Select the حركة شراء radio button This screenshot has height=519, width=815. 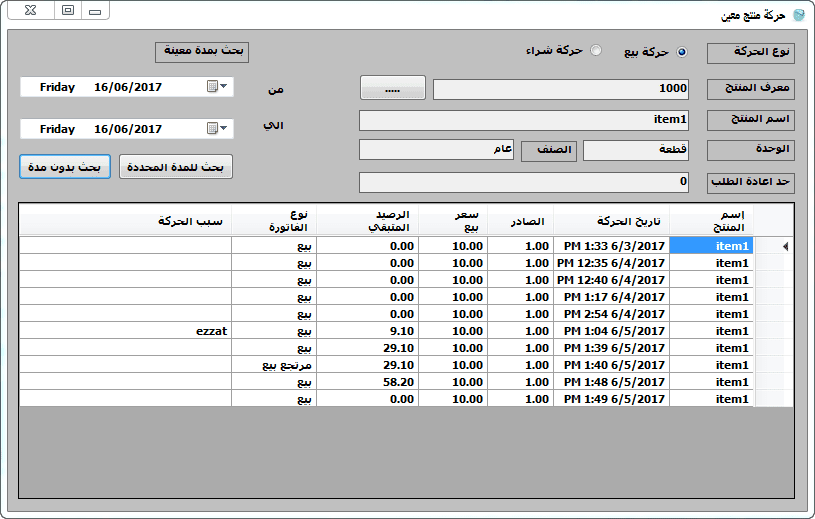tap(596, 51)
